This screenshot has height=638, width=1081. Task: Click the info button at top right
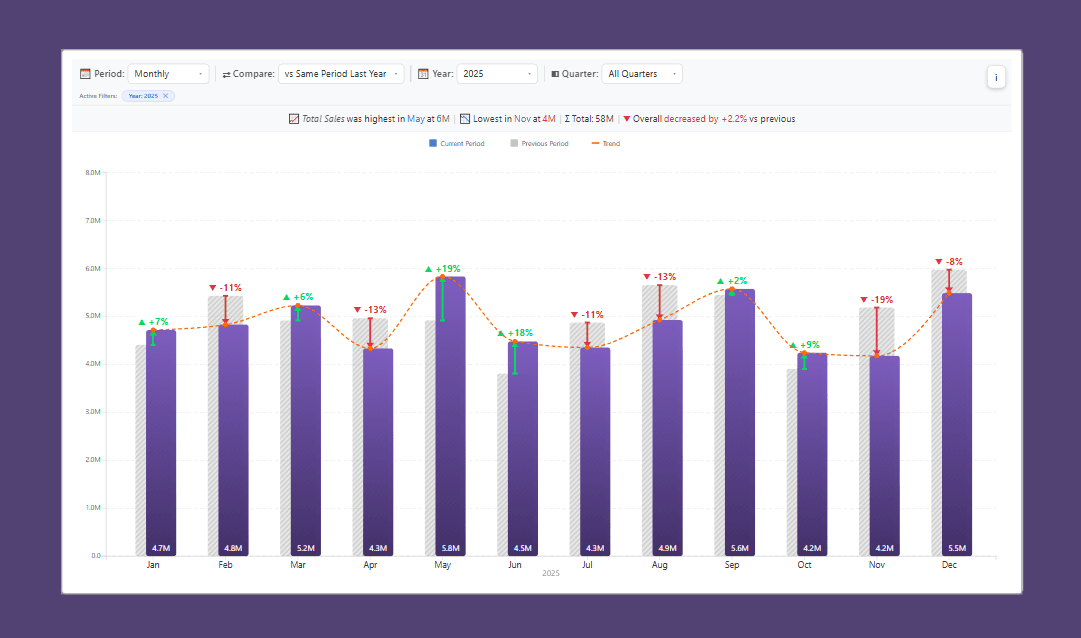(x=996, y=77)
